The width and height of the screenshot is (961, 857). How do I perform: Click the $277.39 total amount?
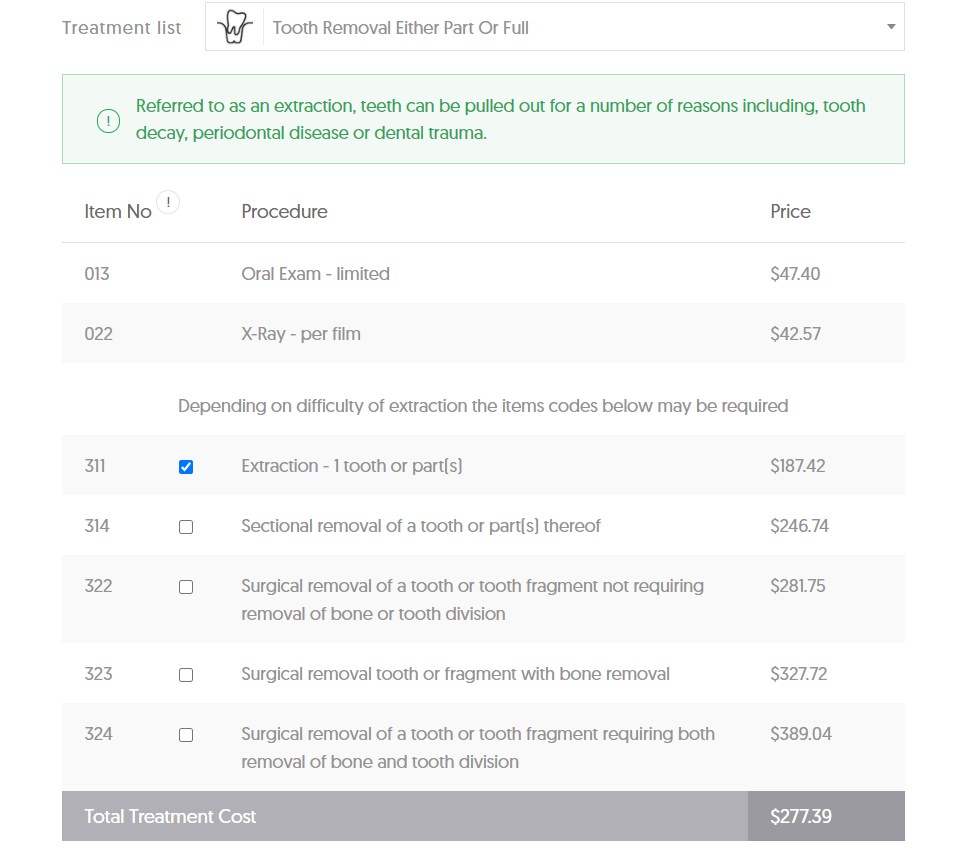800,817
